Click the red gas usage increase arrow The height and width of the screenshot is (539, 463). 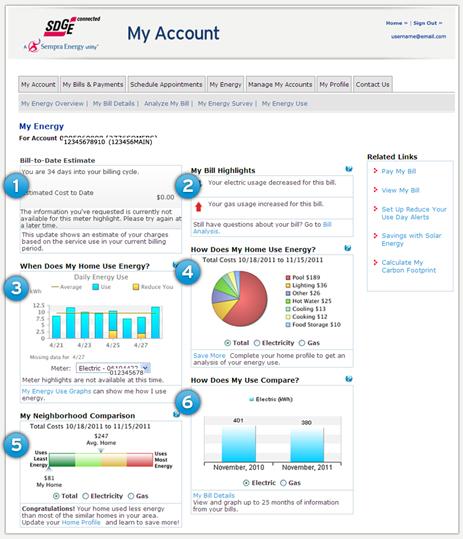coord(198,207)
